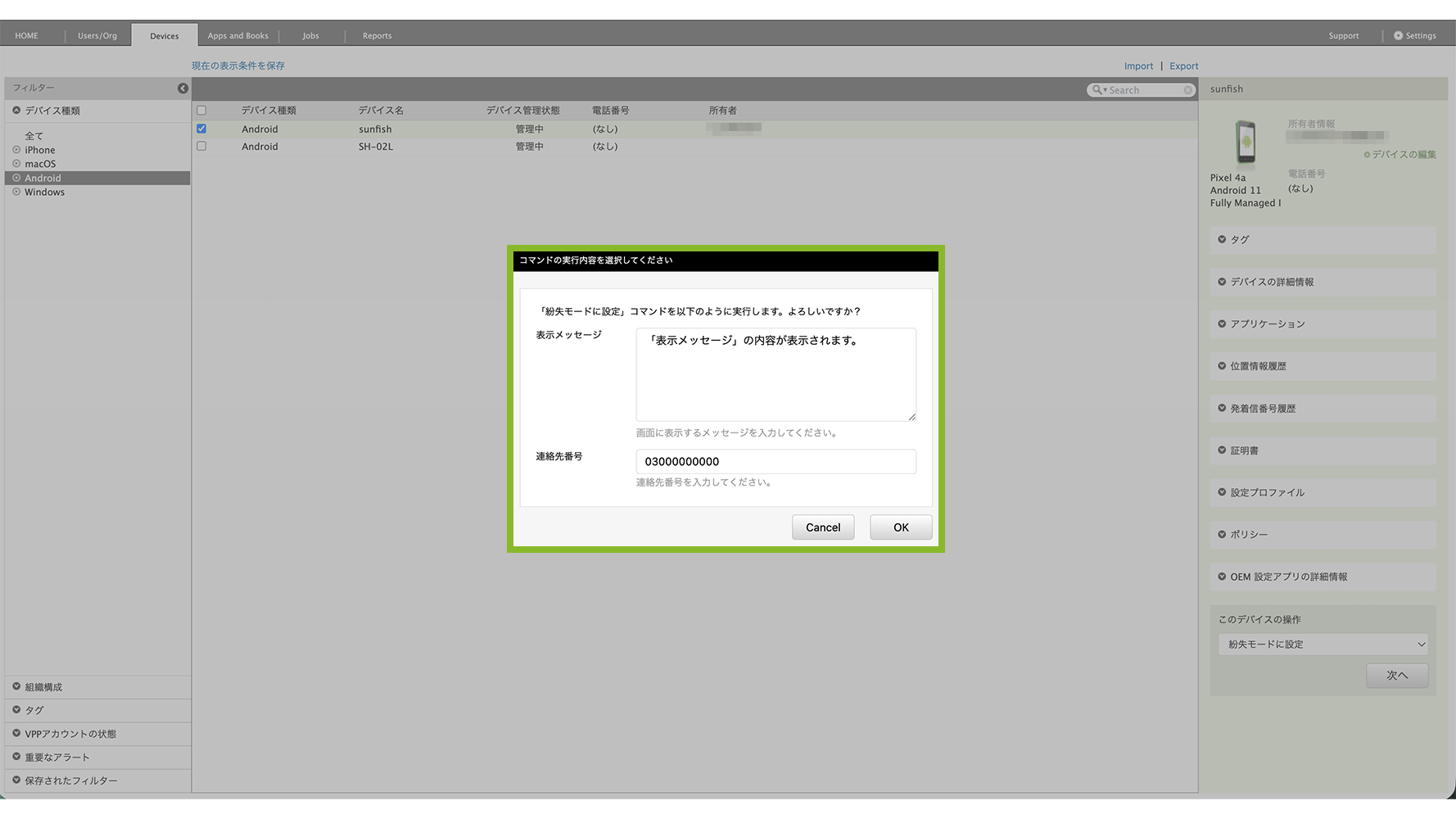Expand the アプリケーション section
Screen dimensions: 1456x819
coord(1267,324)
